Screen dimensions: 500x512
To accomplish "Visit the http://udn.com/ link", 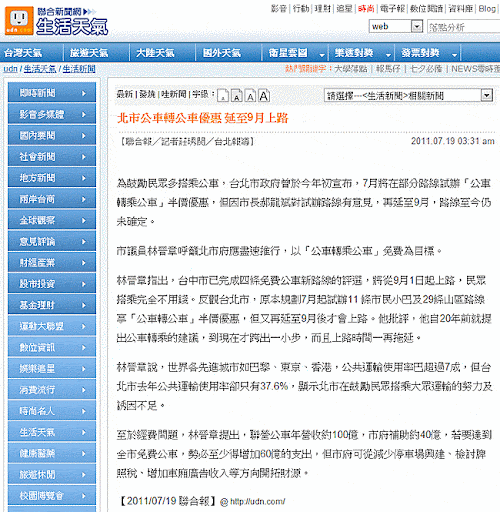I will tap(257, 501).
